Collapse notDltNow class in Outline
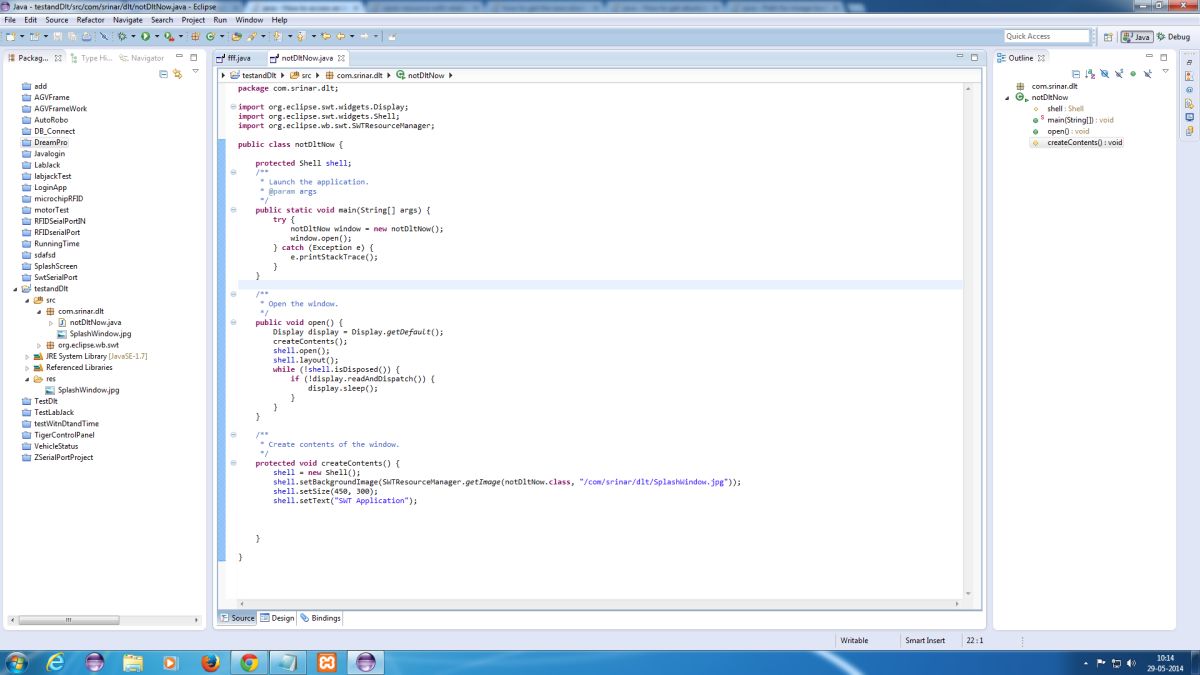The height and width of the screenshot is (675, 1200). (1008, 97)
